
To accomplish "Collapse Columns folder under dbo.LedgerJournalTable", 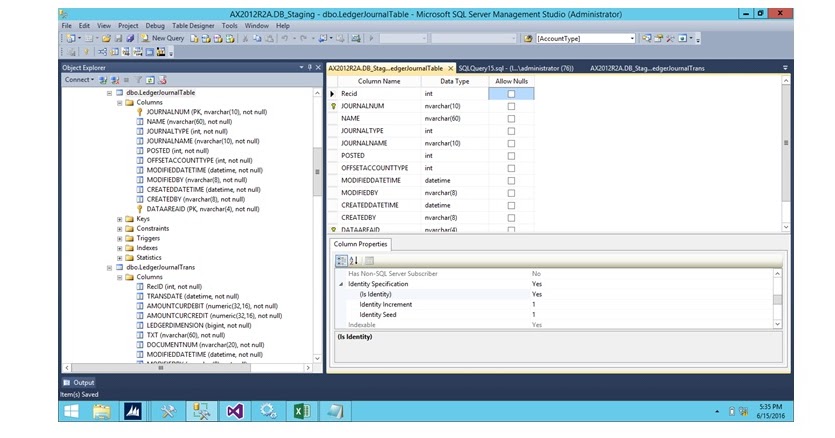I will coord(119,102).
